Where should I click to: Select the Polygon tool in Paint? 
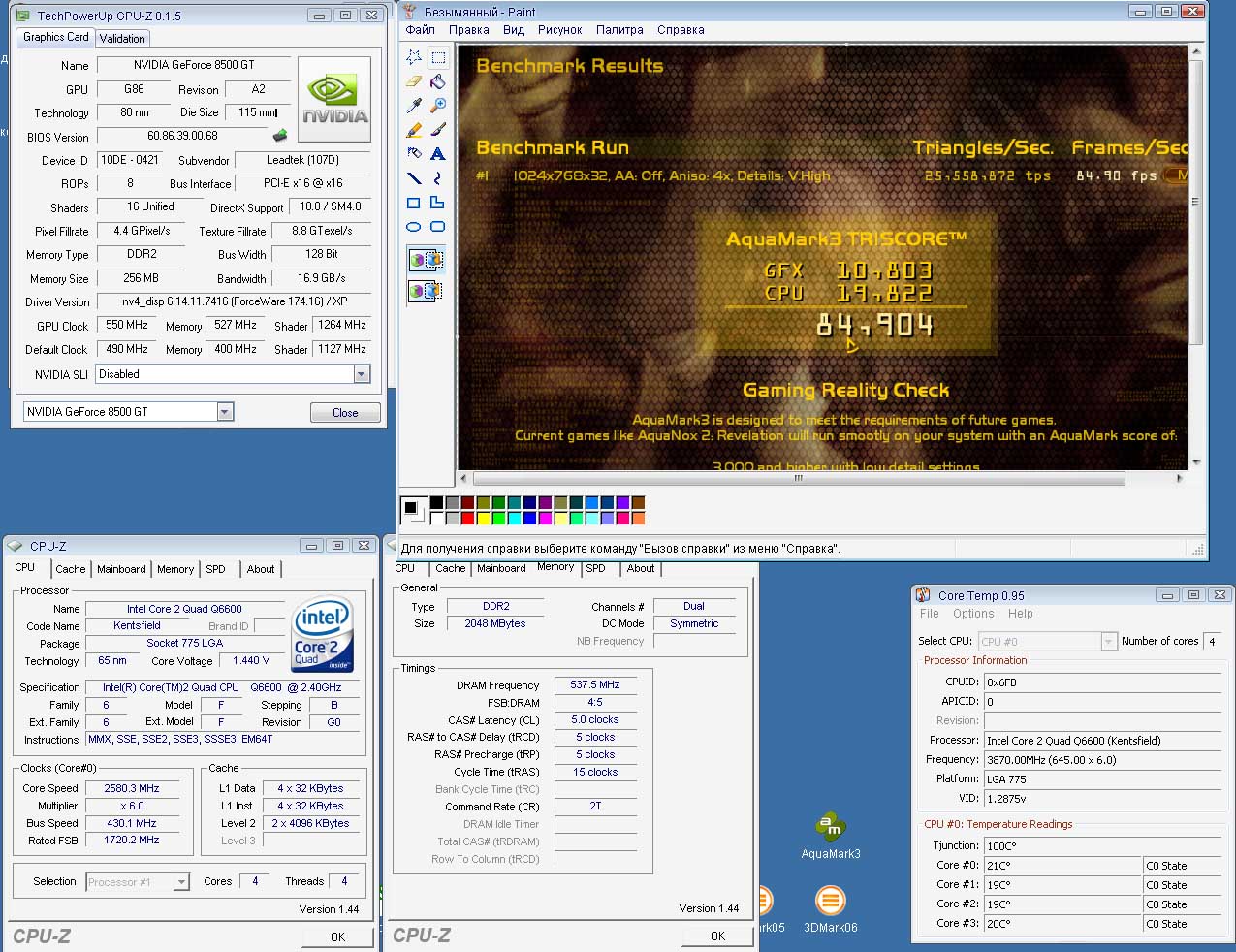[438, 202]
